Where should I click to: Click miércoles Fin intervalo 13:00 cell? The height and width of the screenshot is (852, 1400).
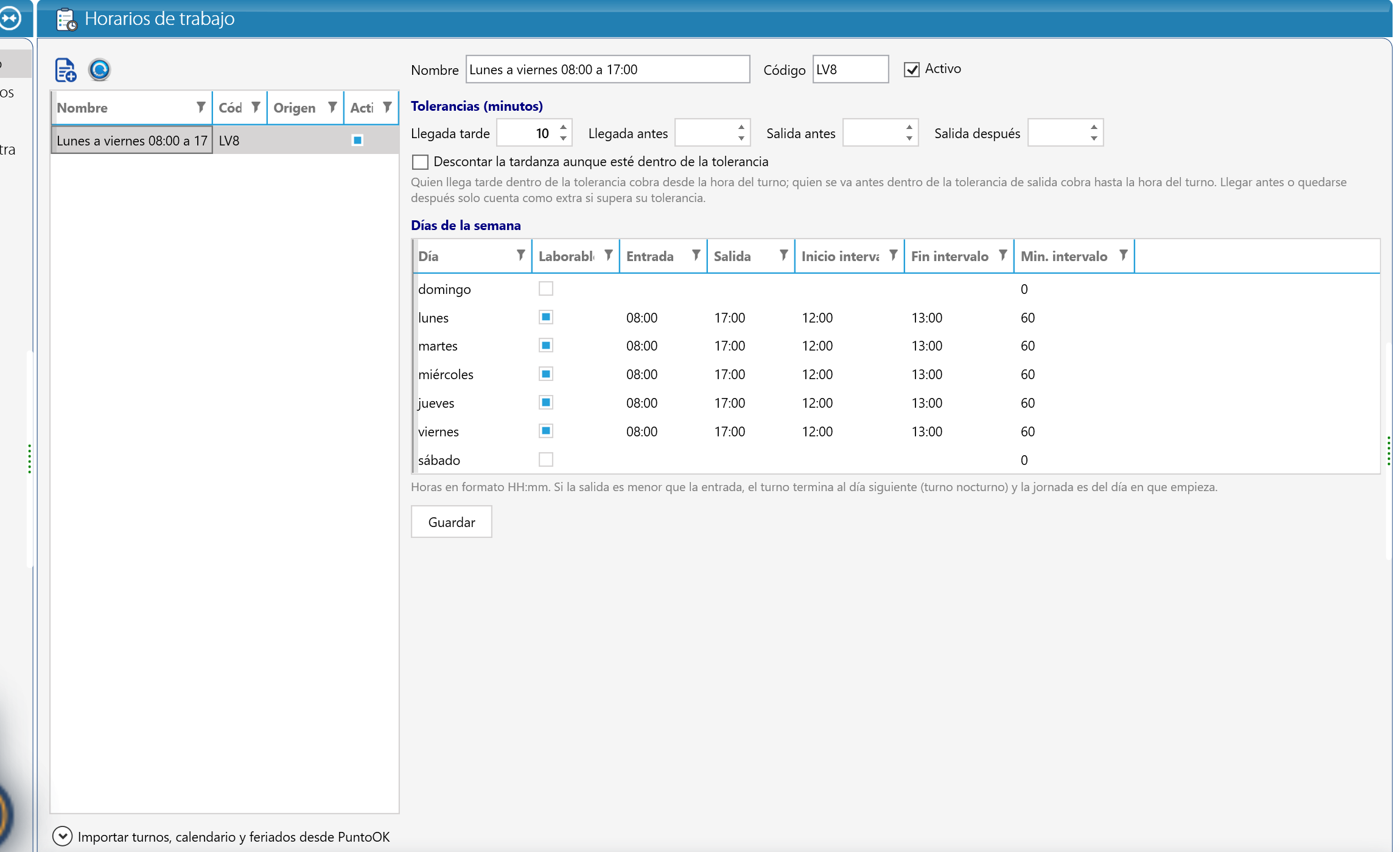point(927,374)
